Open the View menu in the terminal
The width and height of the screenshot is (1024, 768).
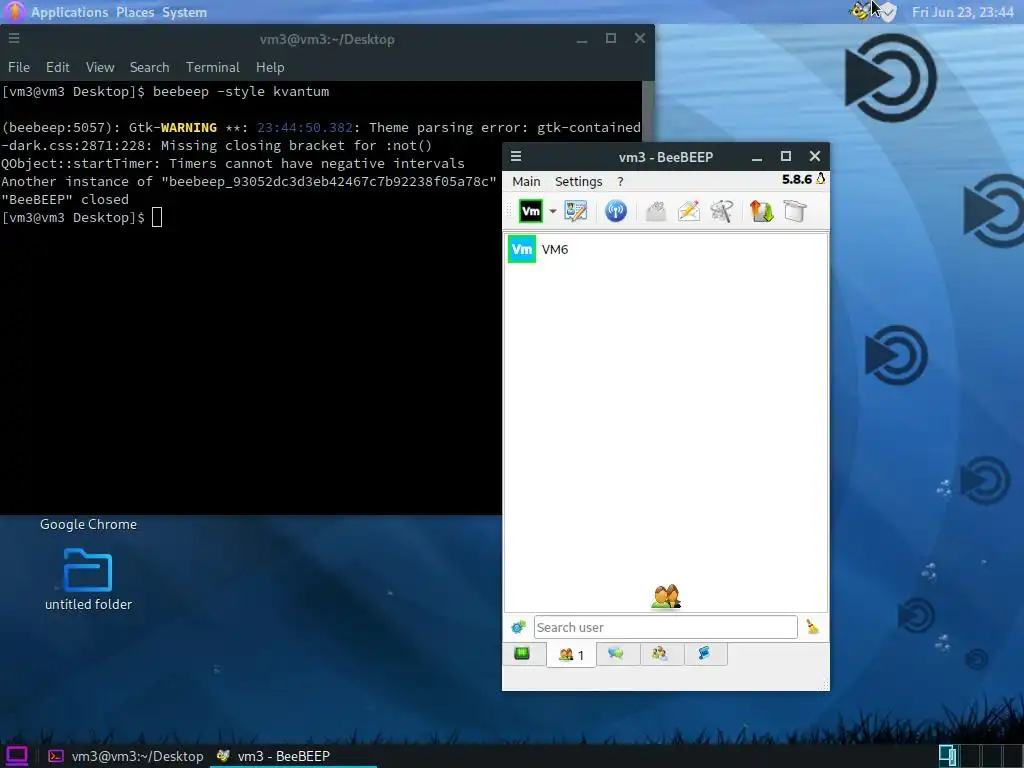[x=100, y=67]
